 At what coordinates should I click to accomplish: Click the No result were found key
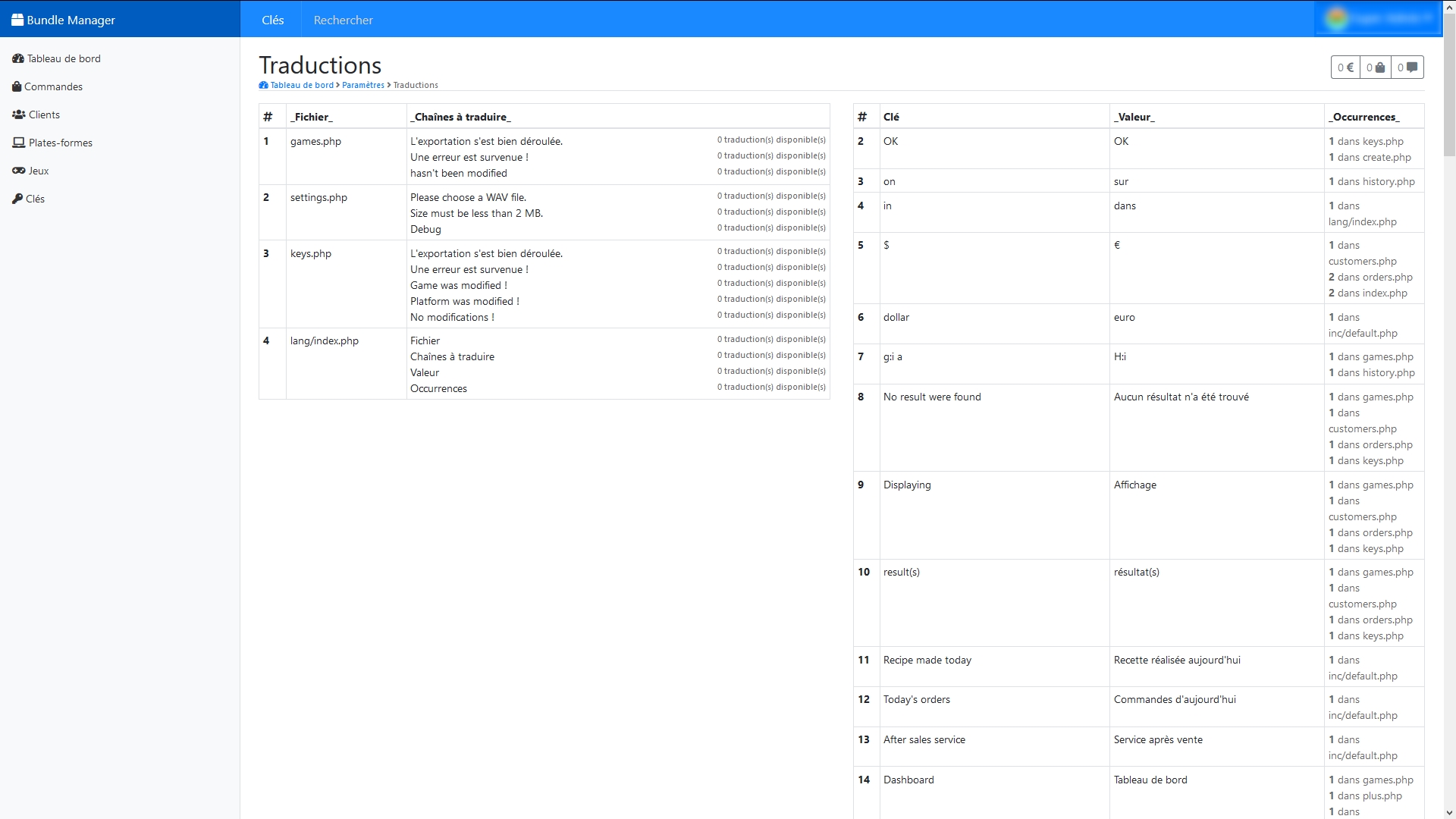[932, 397]
